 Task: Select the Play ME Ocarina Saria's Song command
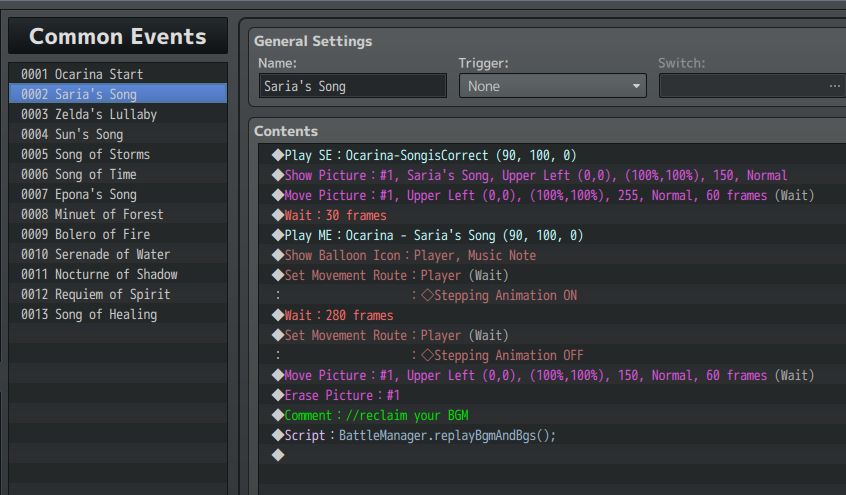[x=552, y=235]
